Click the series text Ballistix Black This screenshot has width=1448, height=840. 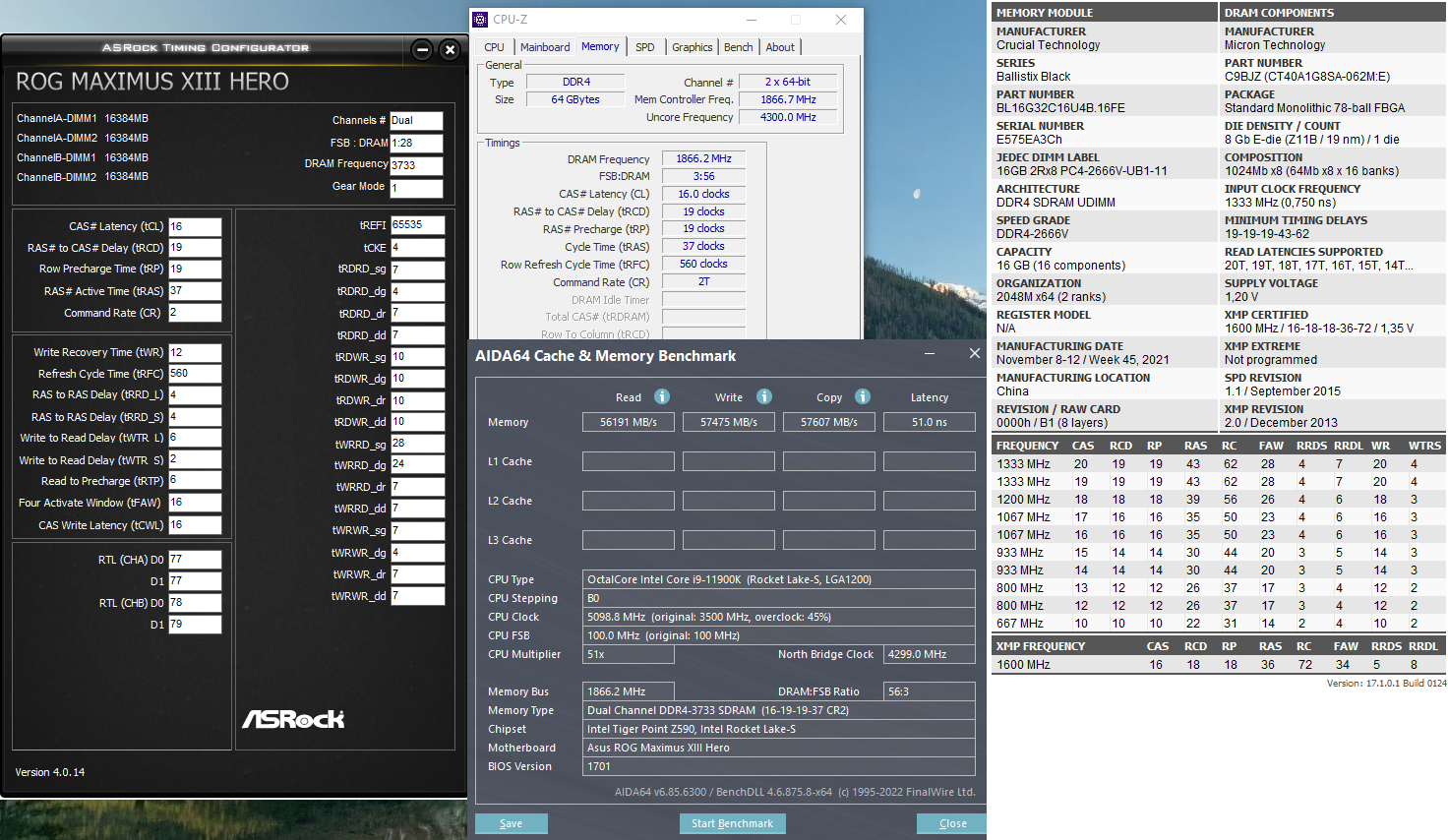[x=1034, y=77]
